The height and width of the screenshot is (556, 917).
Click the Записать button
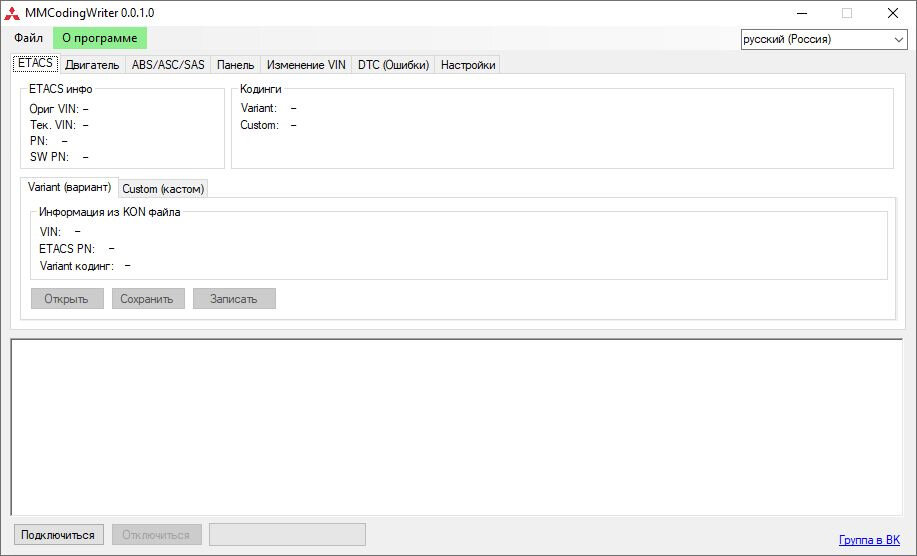[234, 299]
